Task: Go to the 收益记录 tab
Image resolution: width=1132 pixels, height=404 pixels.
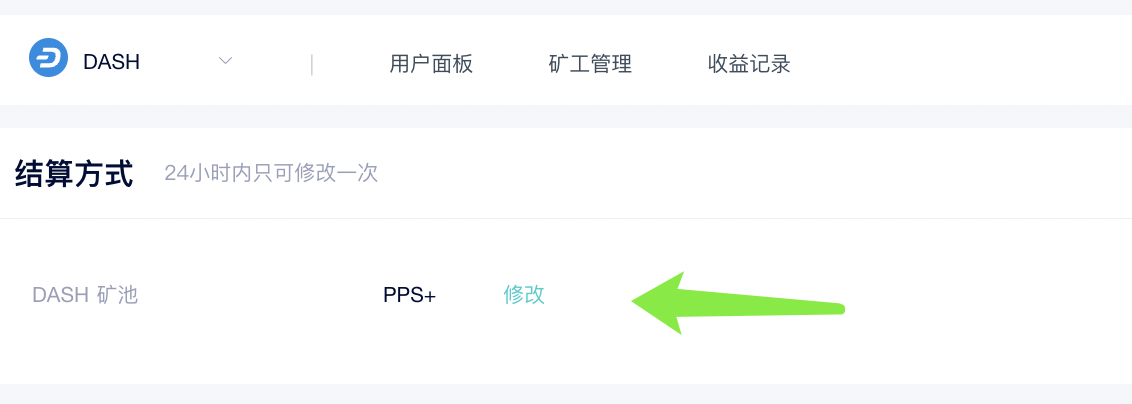Action: tap(749, 64)
